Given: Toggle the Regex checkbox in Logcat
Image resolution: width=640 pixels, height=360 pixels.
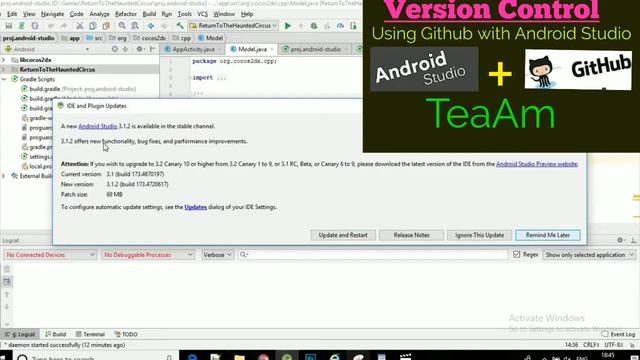Looking at the screenshot, I should (516, 254).
